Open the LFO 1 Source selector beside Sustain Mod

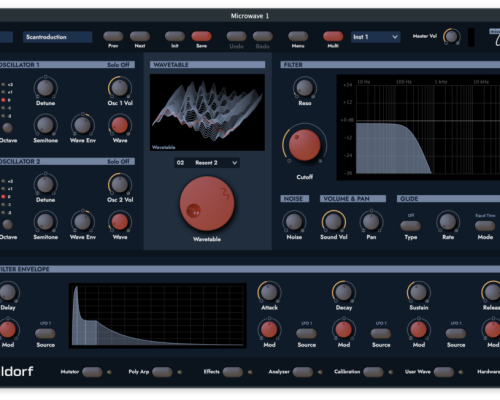pyautogui.click(x=456, y=333)
